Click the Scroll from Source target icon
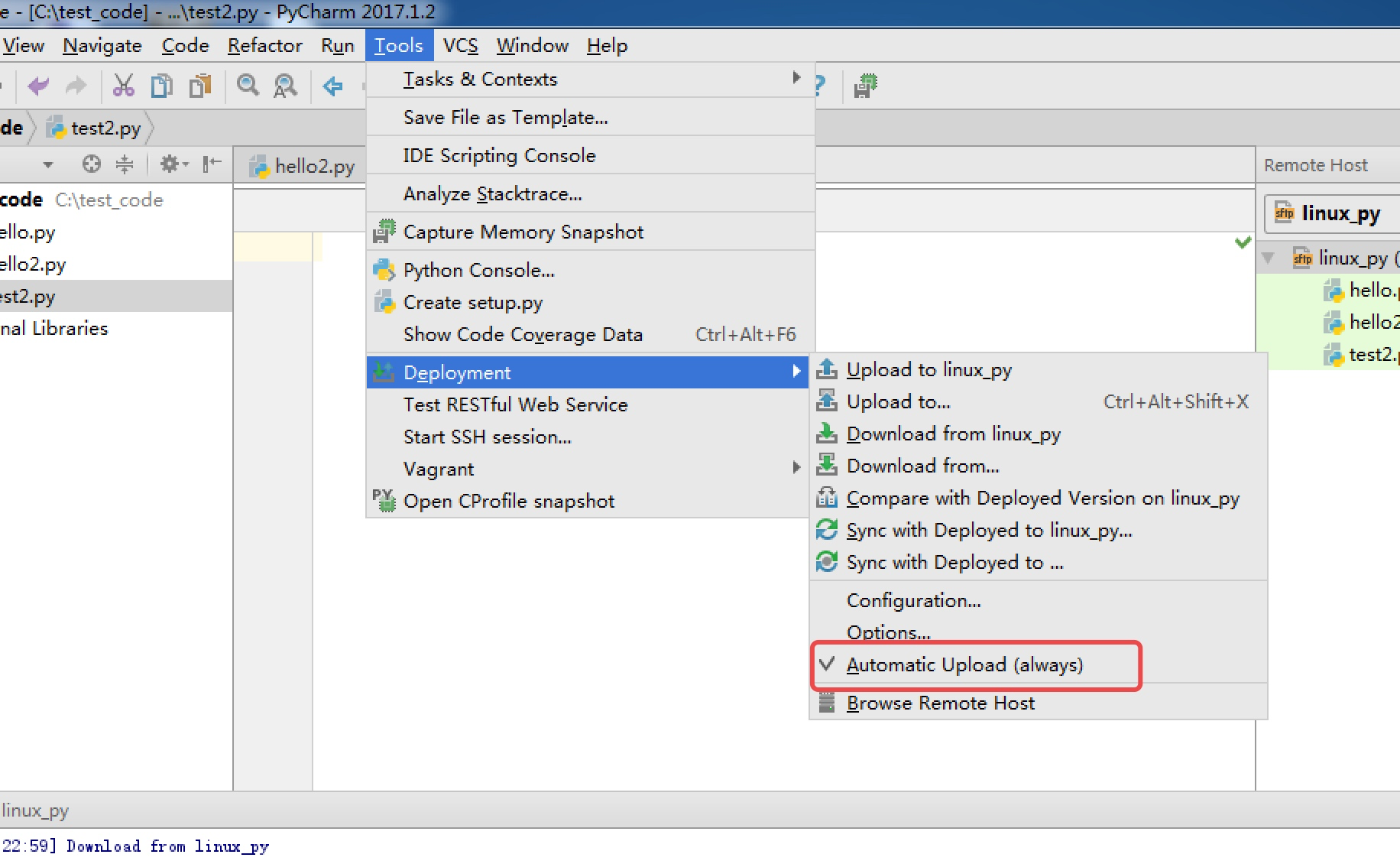Viewport: 1400px width, 864px height. (91, 164)
